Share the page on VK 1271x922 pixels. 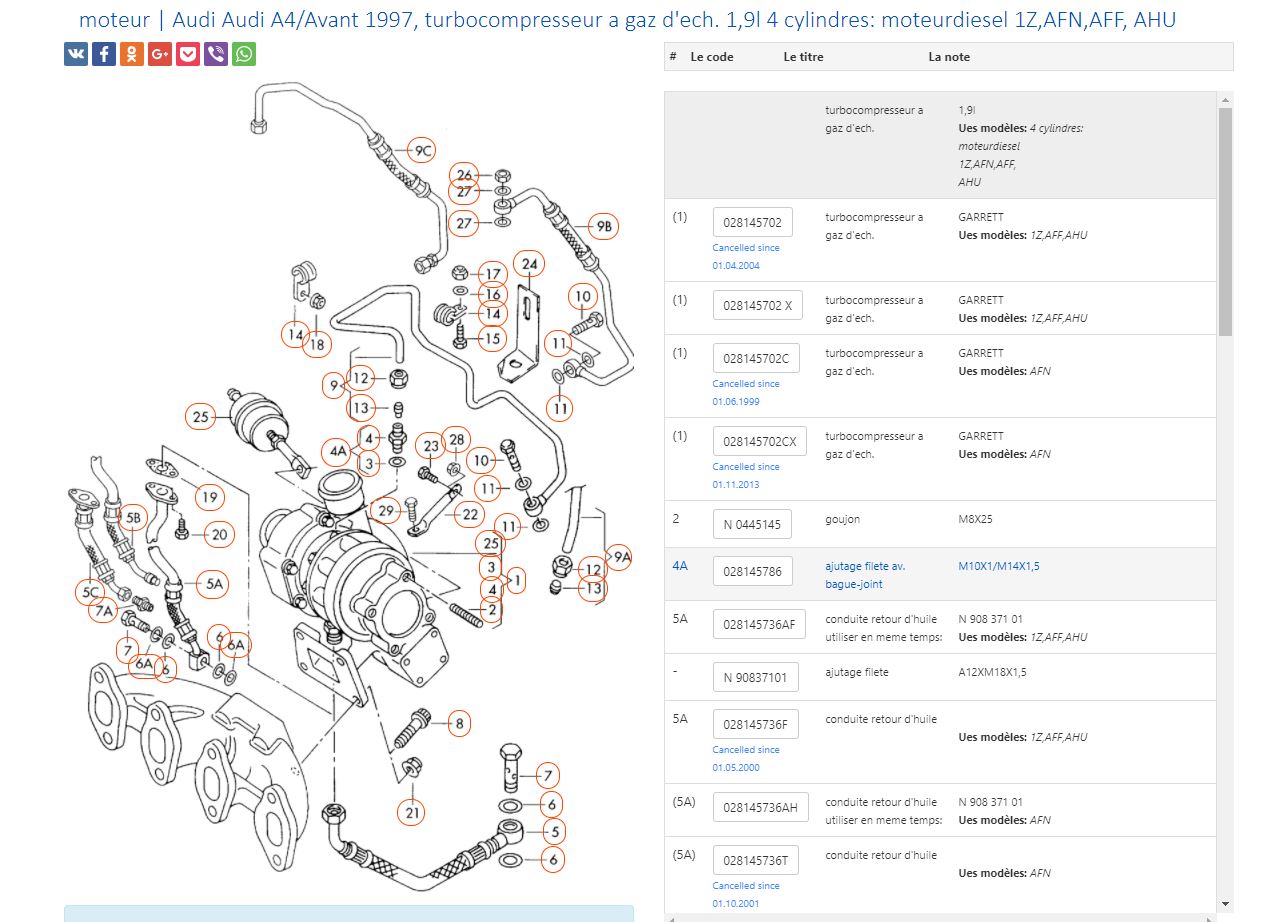pos(76,54)
